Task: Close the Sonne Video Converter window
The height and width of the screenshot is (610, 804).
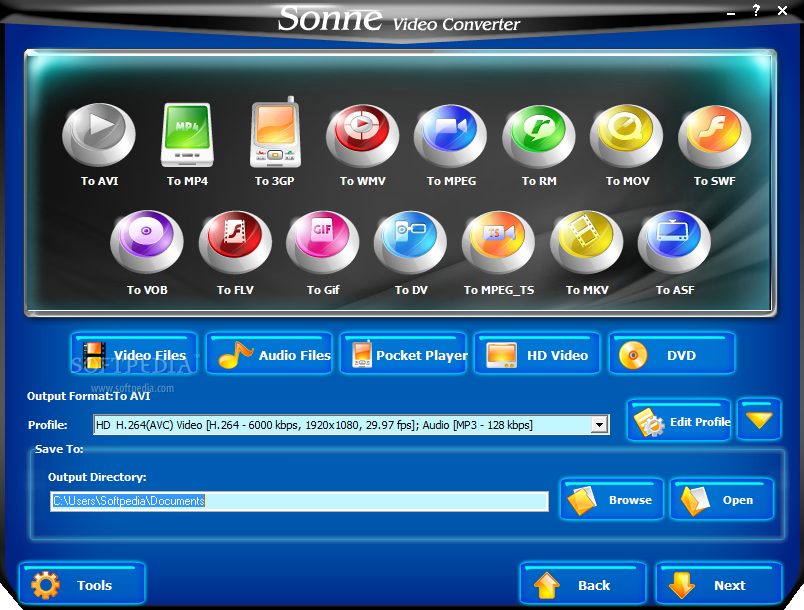Action: click(782, 10)
